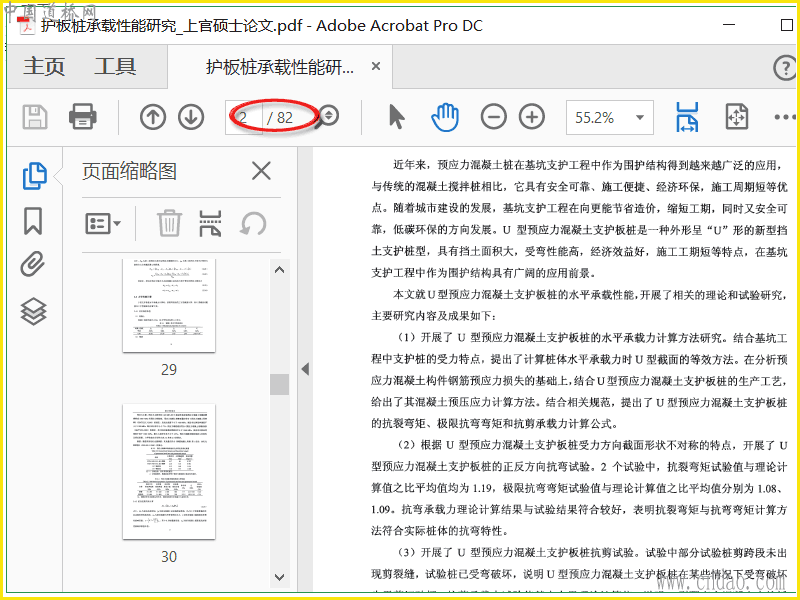800x600 pixels.
Task: Maximize the Acrobat window
Action: click(787, 24)
